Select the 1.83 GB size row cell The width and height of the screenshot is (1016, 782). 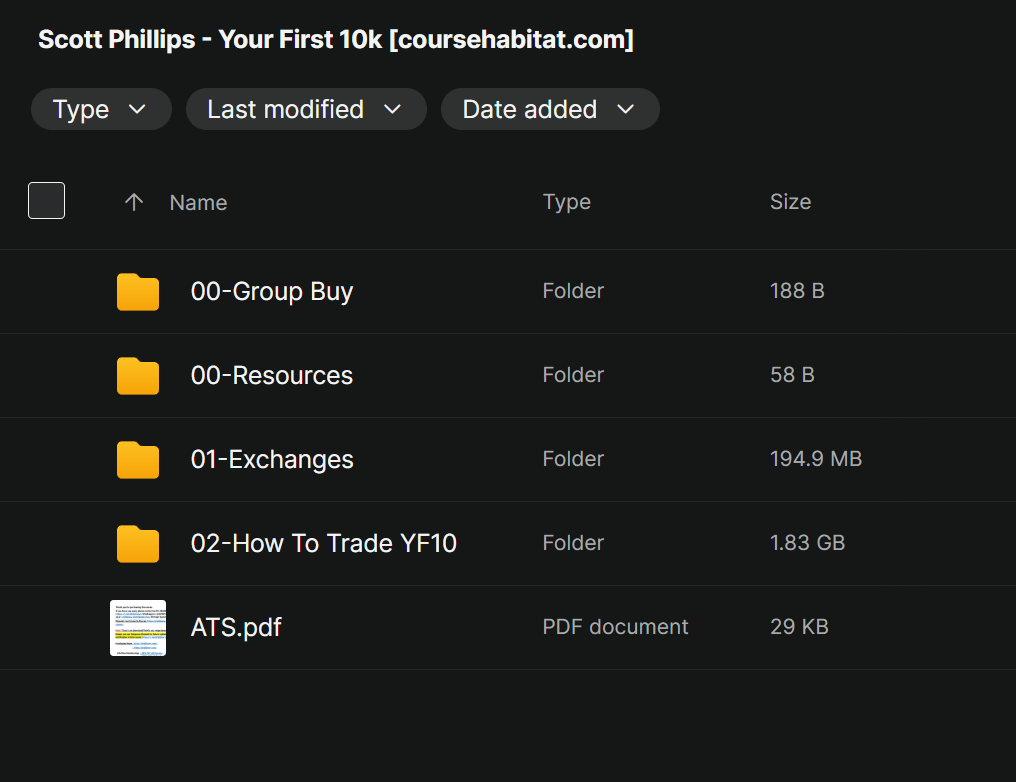click(x=807, y=544)
